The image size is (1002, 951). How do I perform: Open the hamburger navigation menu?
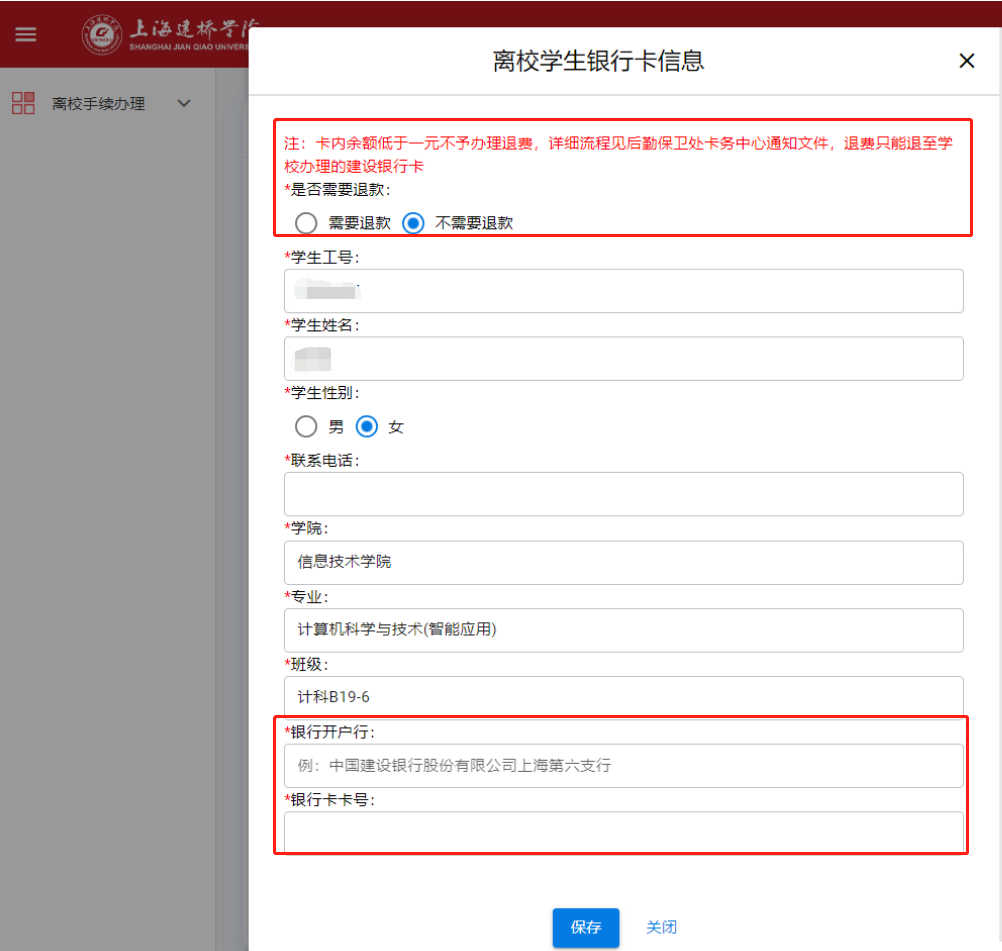point(25,34)
